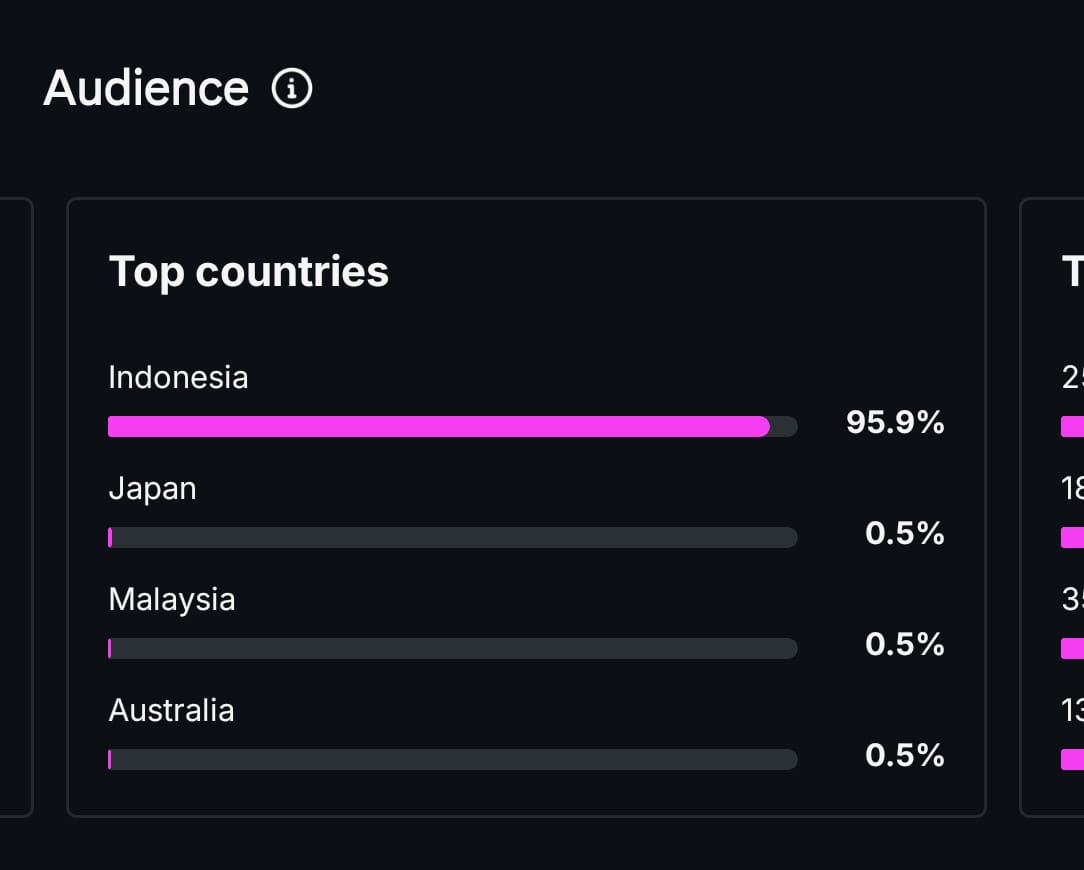
Task: Click the cut-off title of the right-hand card
Action: point(1073,271)
